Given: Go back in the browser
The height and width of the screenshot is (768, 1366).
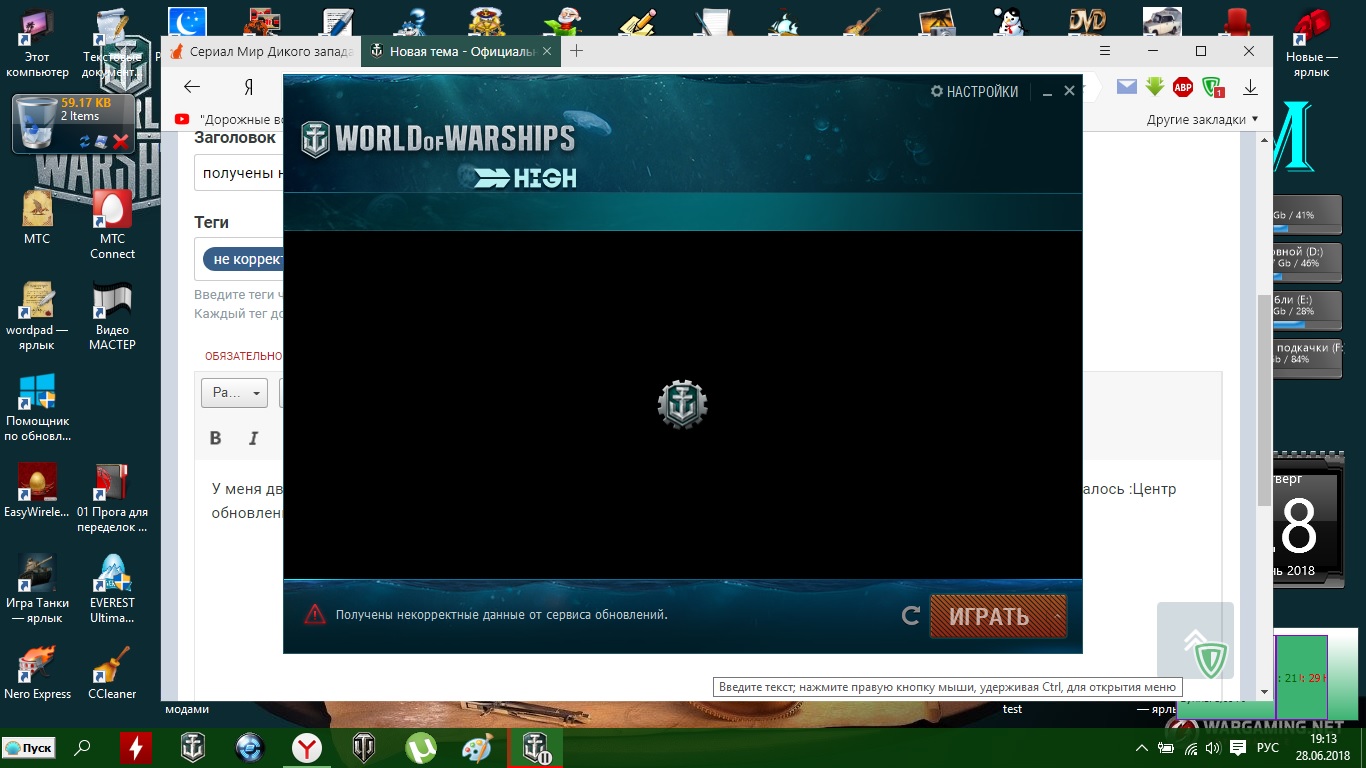Looking at the screenshot, I should point(192,87).
